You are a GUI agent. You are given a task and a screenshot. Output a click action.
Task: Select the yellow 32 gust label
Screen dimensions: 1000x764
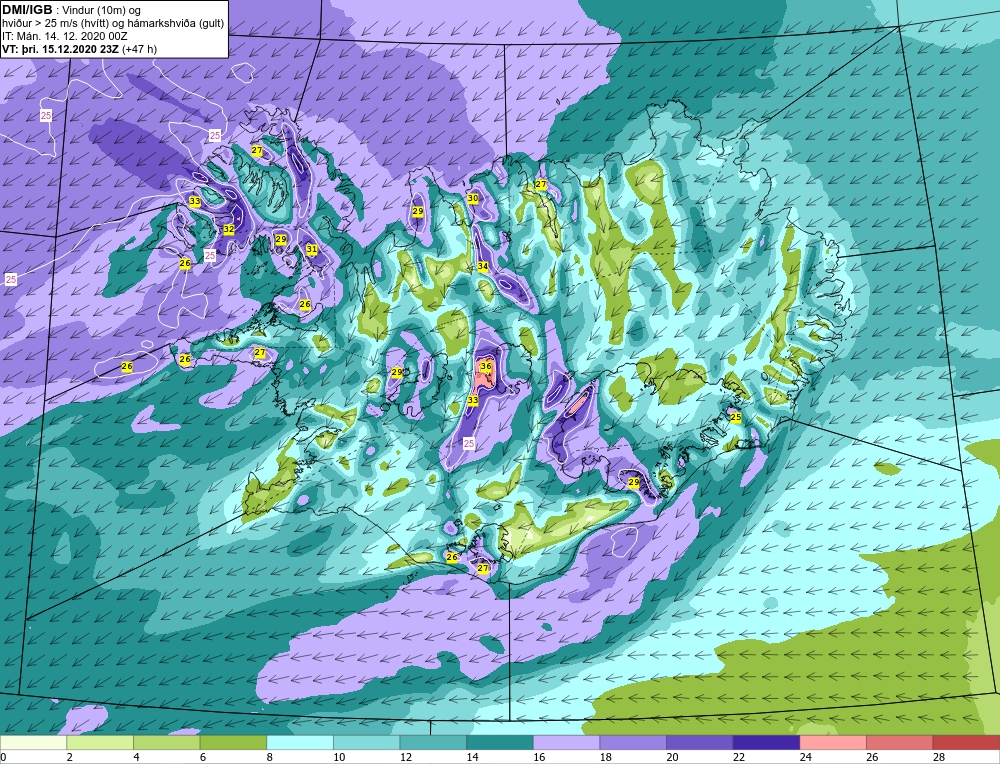click(229, 228)
